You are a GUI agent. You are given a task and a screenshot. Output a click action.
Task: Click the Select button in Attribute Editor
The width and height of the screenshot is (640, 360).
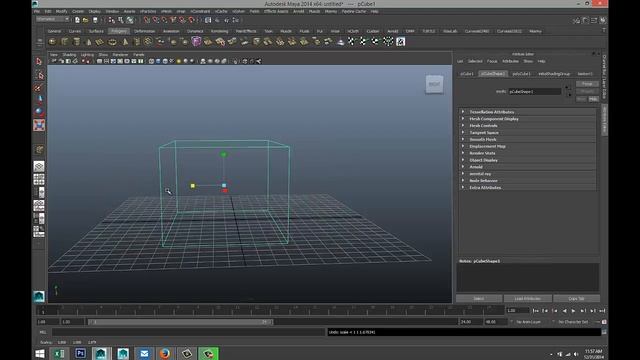tap(479, 299)
